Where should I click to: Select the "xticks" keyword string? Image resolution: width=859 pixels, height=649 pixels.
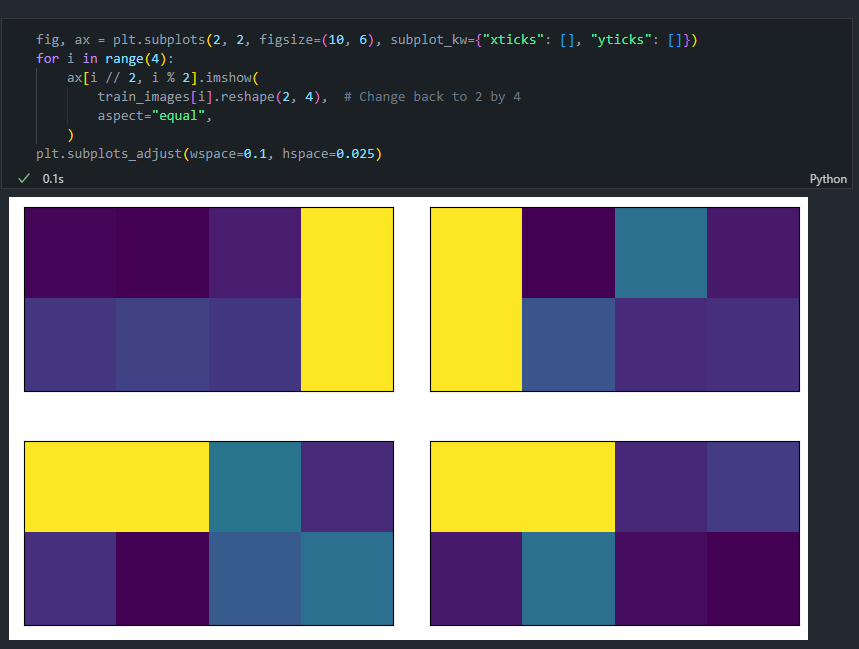[514, 39]
